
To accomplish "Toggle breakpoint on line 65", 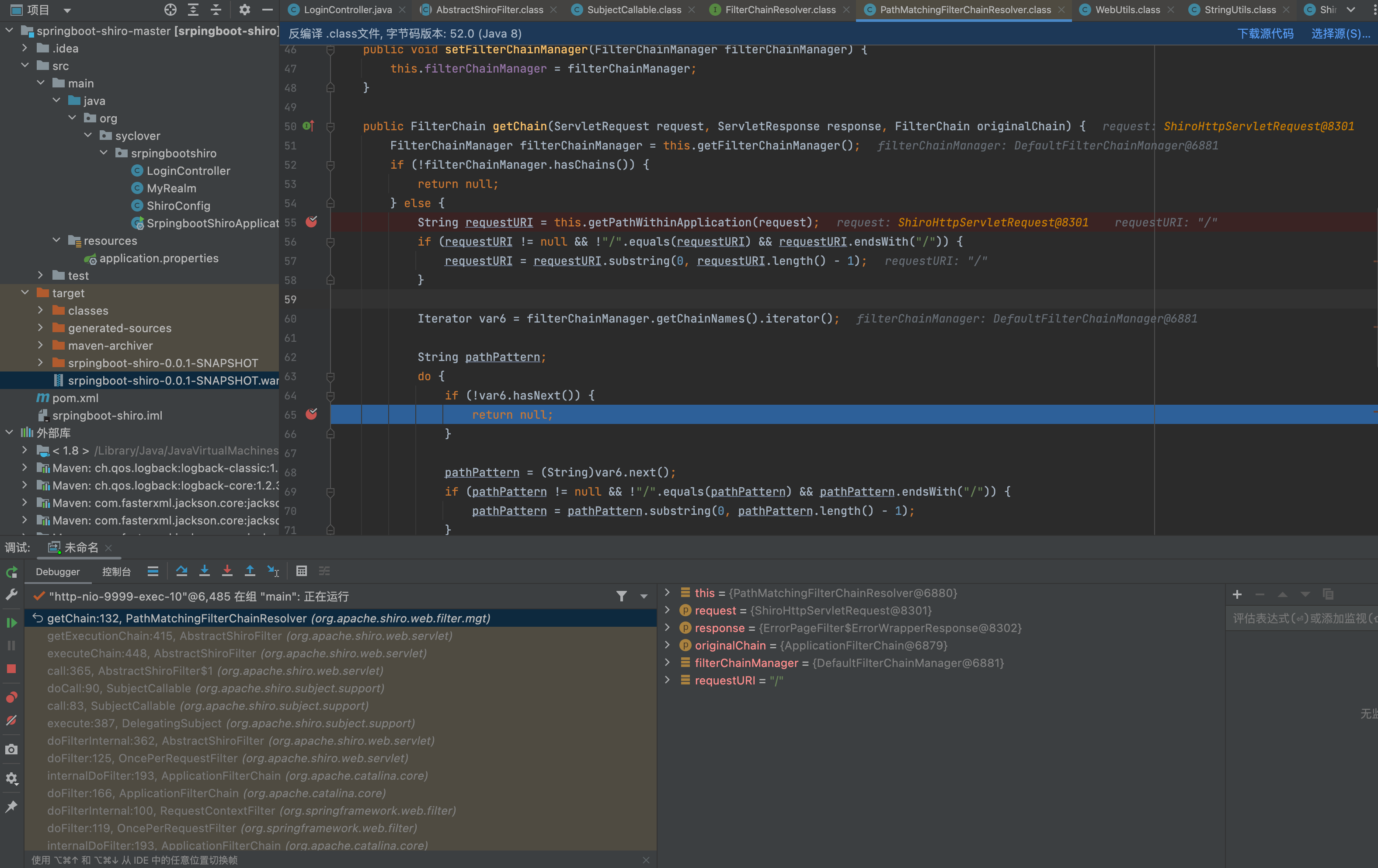I will click(x=311, y=414).
